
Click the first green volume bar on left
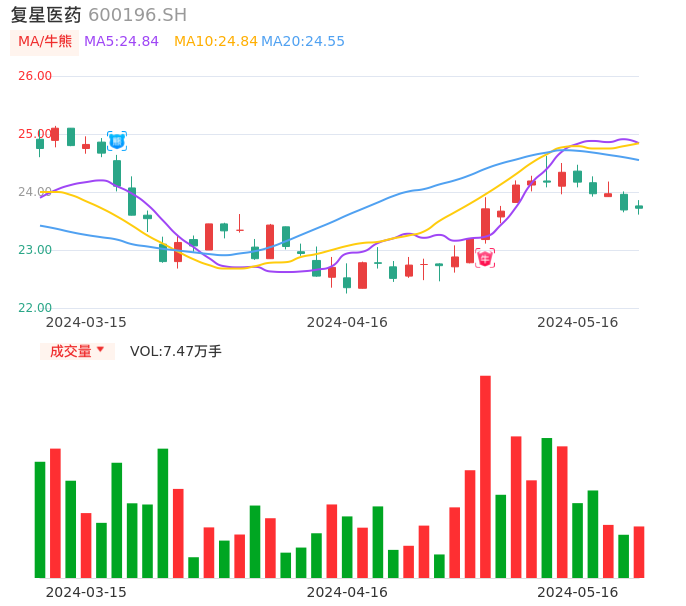coord(40,520)
